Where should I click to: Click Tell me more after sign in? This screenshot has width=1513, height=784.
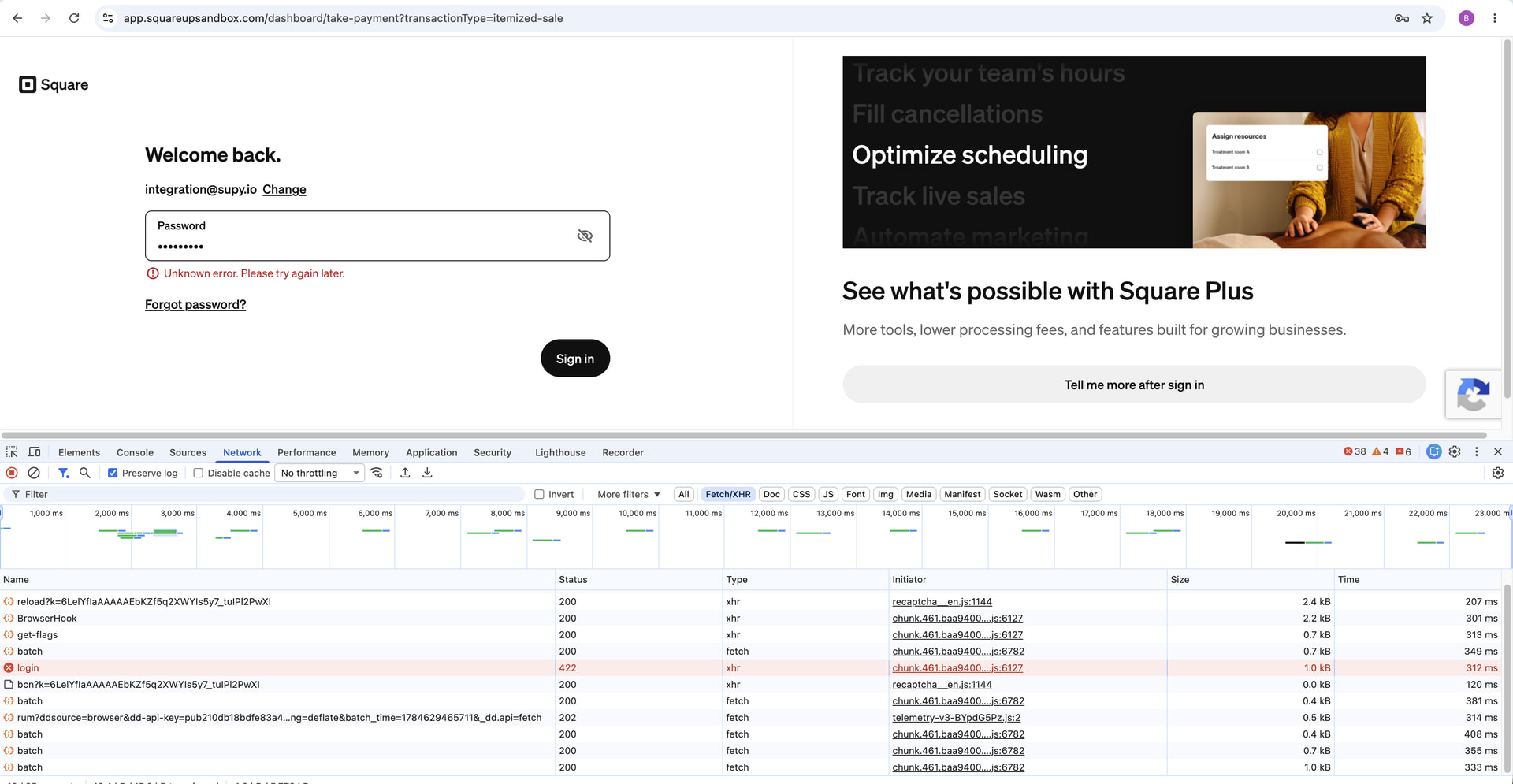point(1134,385)
